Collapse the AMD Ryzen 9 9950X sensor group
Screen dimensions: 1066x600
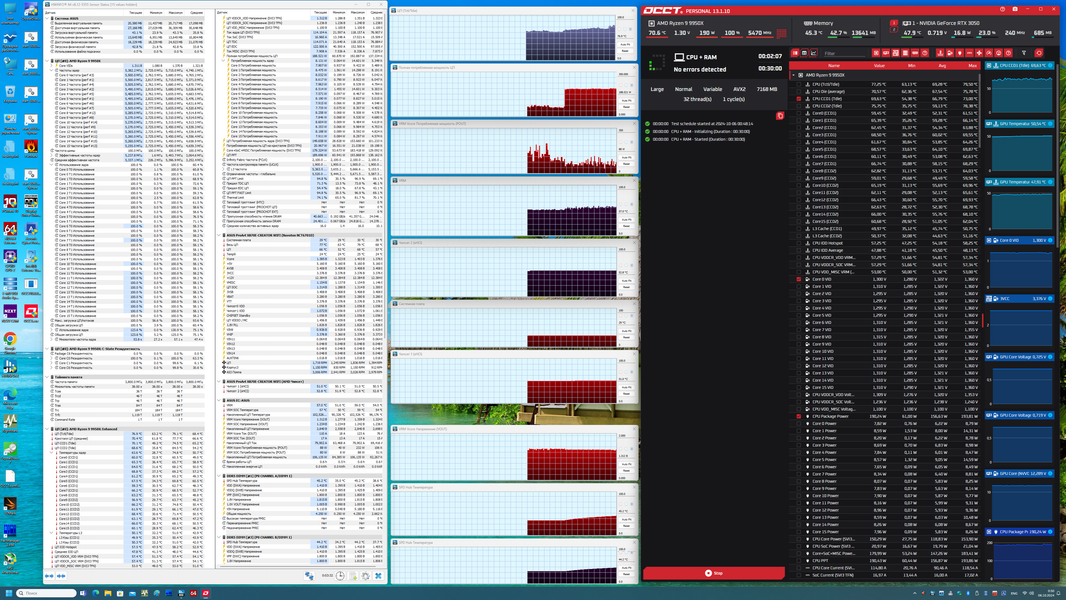[x=793, y=75]
